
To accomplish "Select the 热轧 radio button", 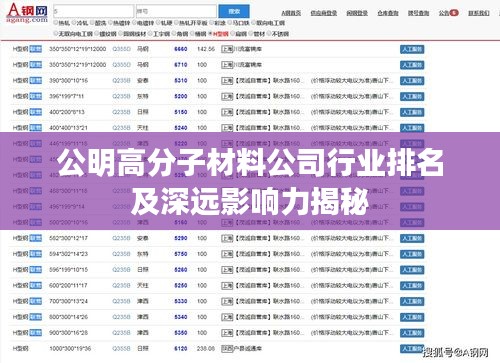I will (x=56, y=23).
